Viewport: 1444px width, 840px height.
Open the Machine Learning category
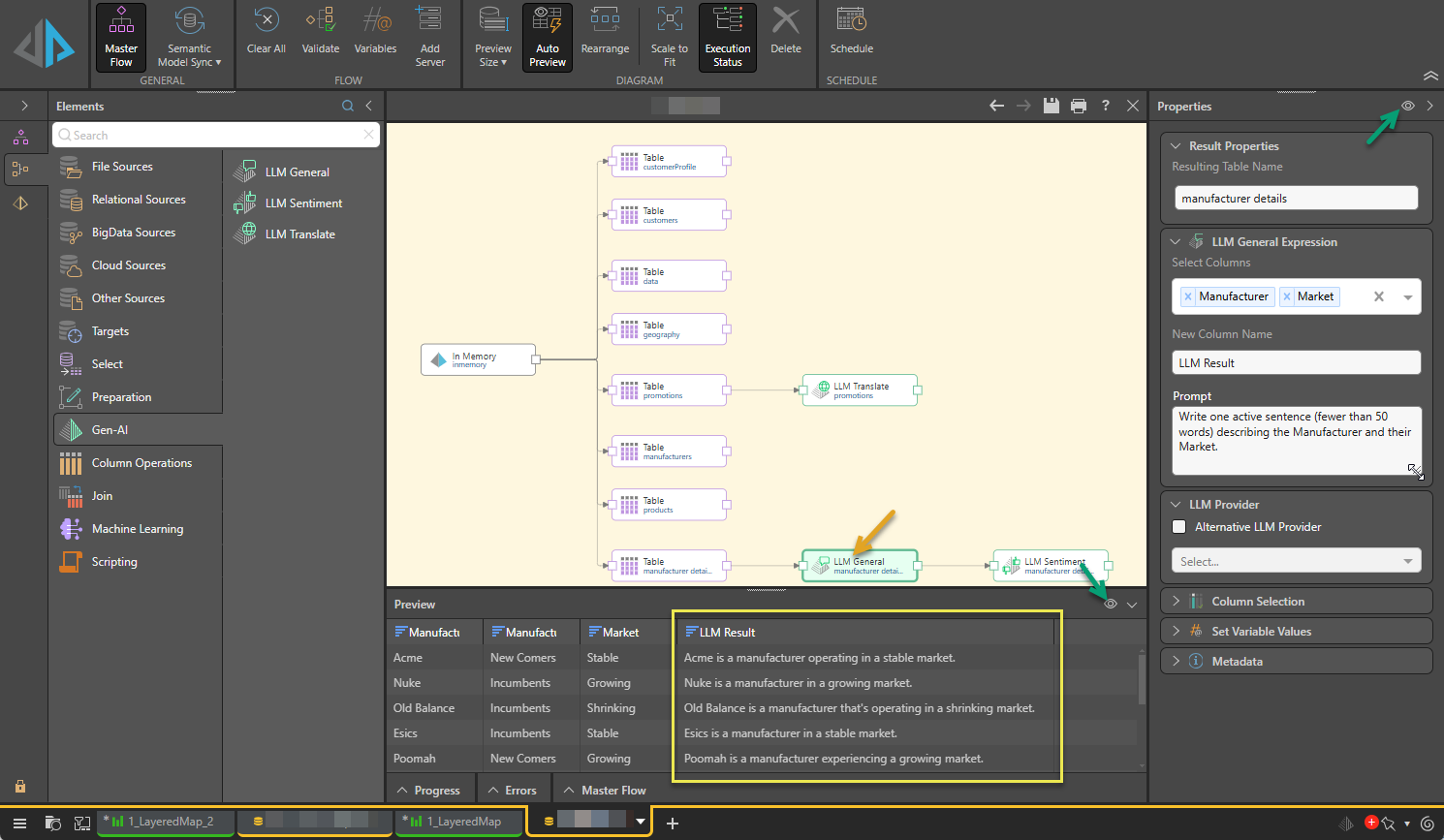(137, 529)
